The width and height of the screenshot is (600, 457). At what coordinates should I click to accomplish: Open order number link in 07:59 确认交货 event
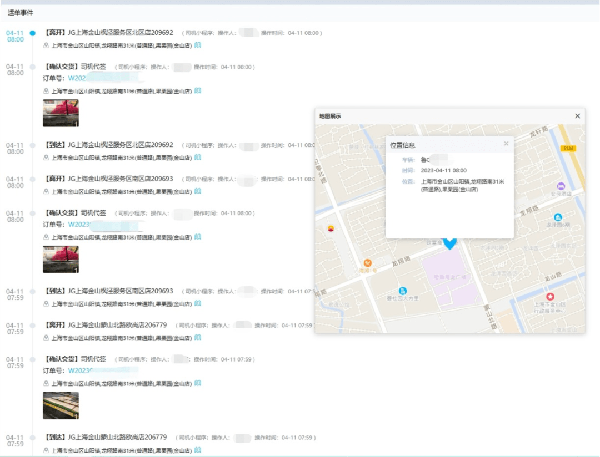[82, 370]
